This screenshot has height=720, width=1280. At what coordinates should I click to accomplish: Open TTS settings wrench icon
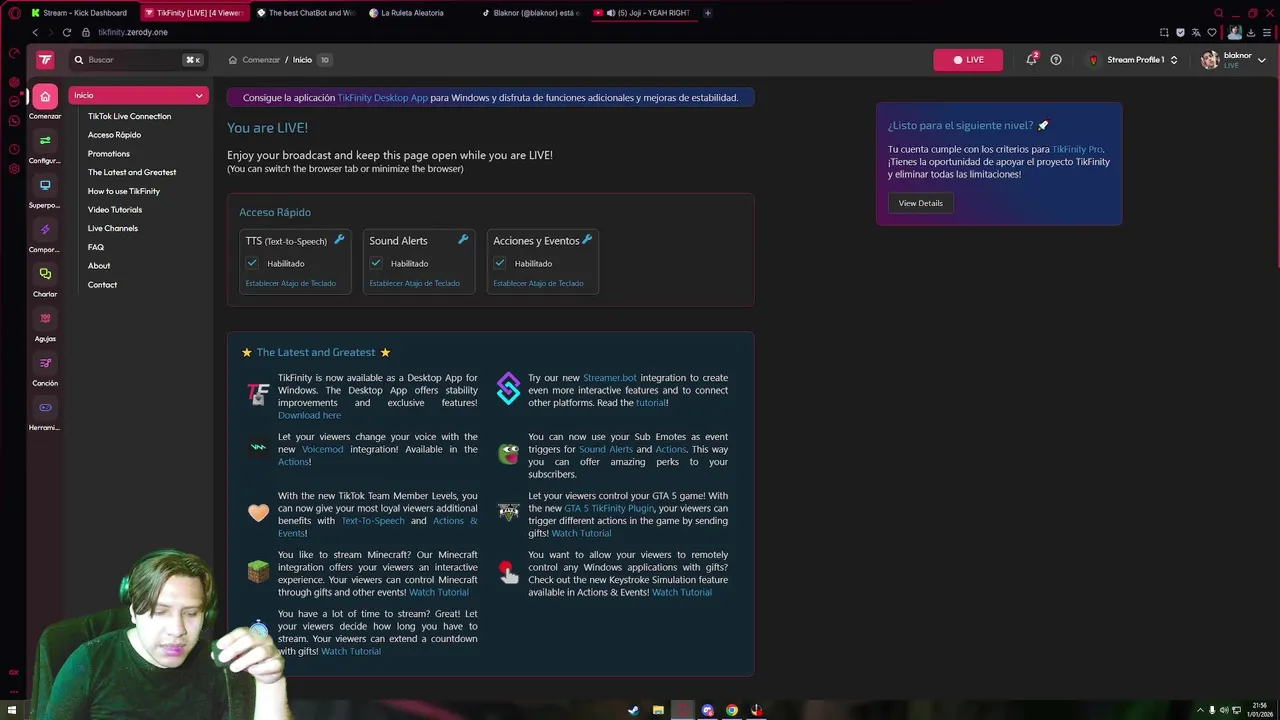pyautogui.click(x=339, y=239)
